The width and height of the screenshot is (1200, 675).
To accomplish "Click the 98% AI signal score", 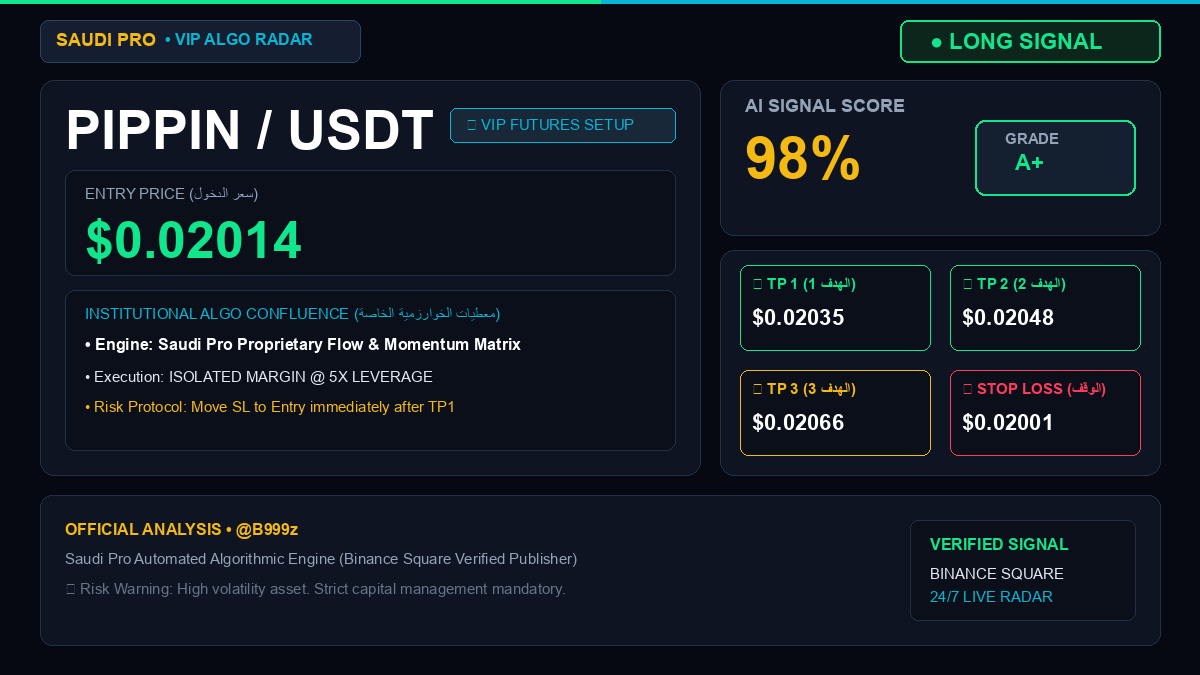I will point(803,158).
